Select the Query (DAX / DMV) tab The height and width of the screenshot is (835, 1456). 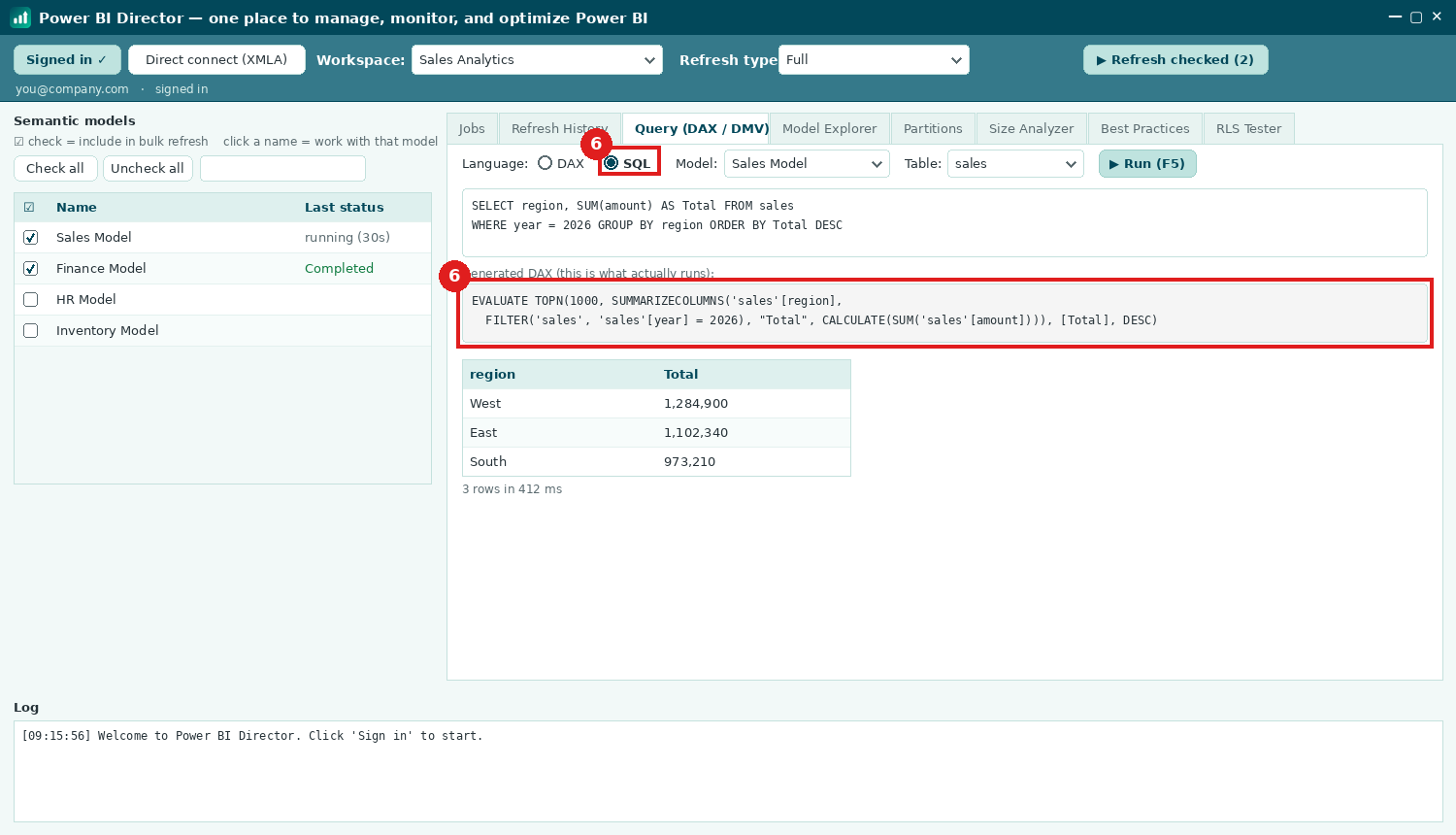tap(695, 128)
